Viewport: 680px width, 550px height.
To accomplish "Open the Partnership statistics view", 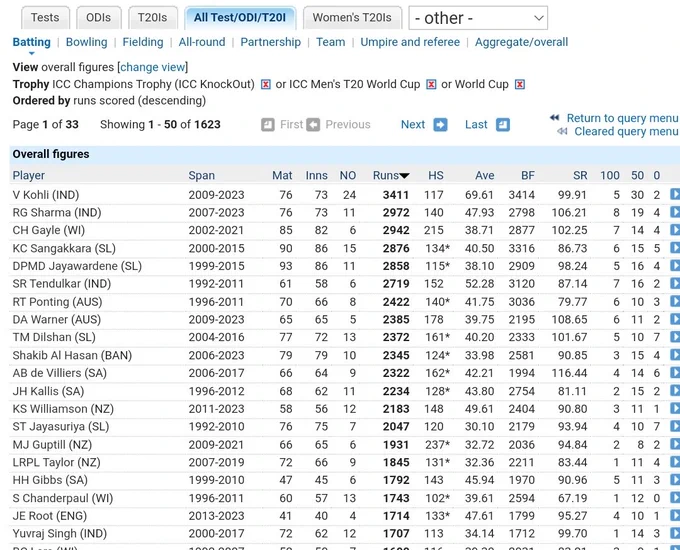I will [271, 42].
